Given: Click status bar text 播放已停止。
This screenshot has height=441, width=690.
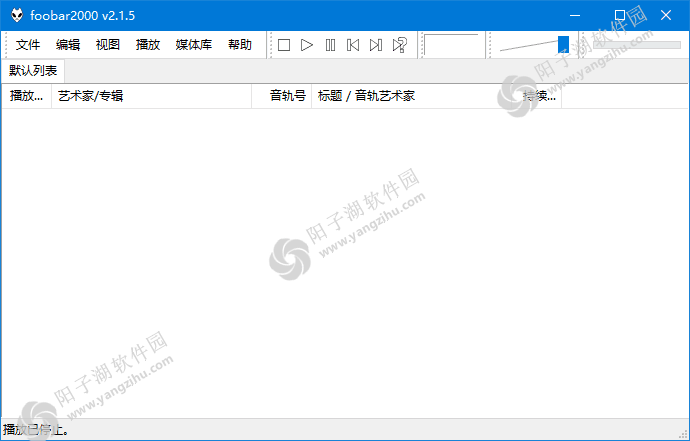Looking at the screenshot, I should point(35,430).
